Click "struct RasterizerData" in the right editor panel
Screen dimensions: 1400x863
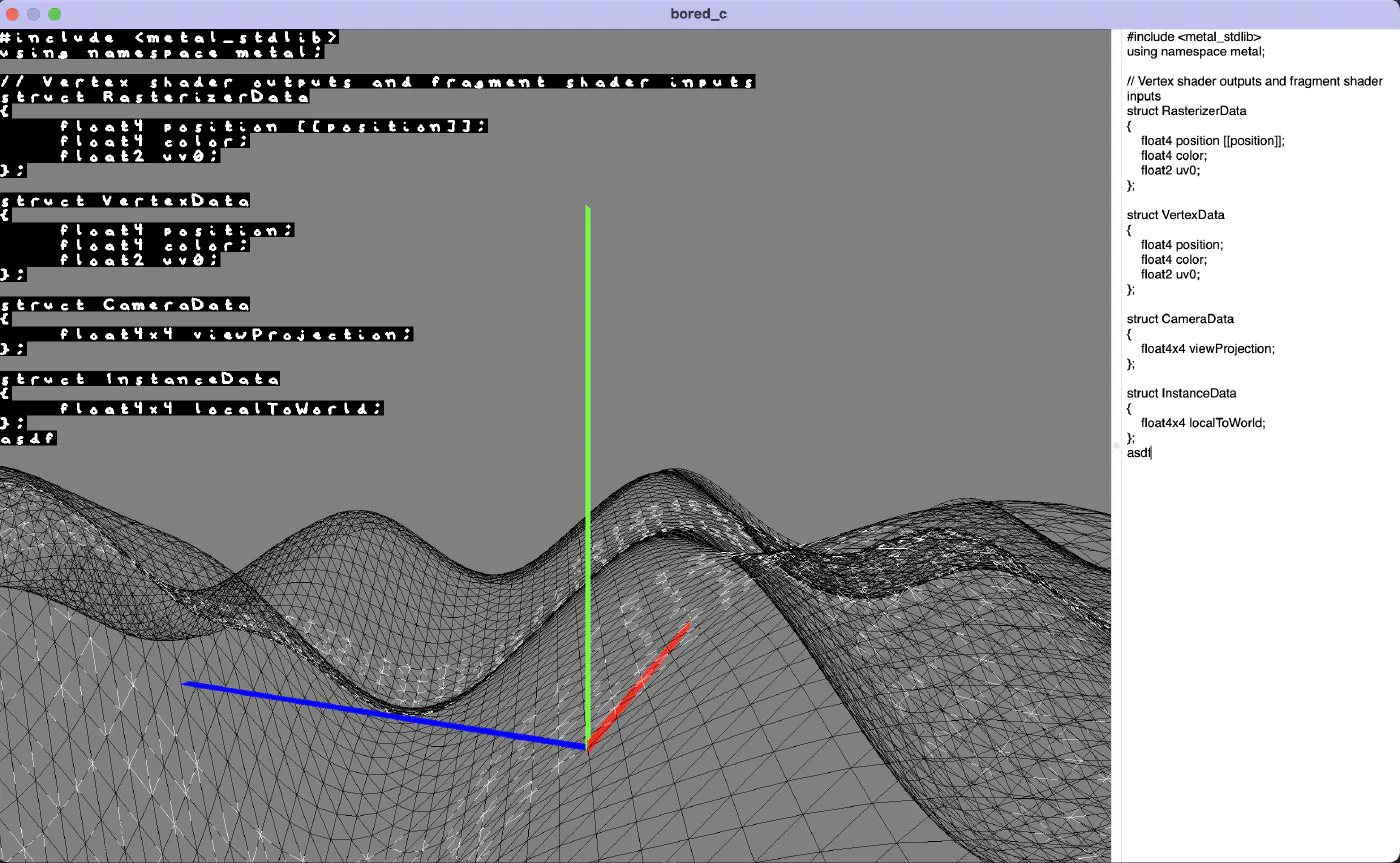(x=1186, y=111)
